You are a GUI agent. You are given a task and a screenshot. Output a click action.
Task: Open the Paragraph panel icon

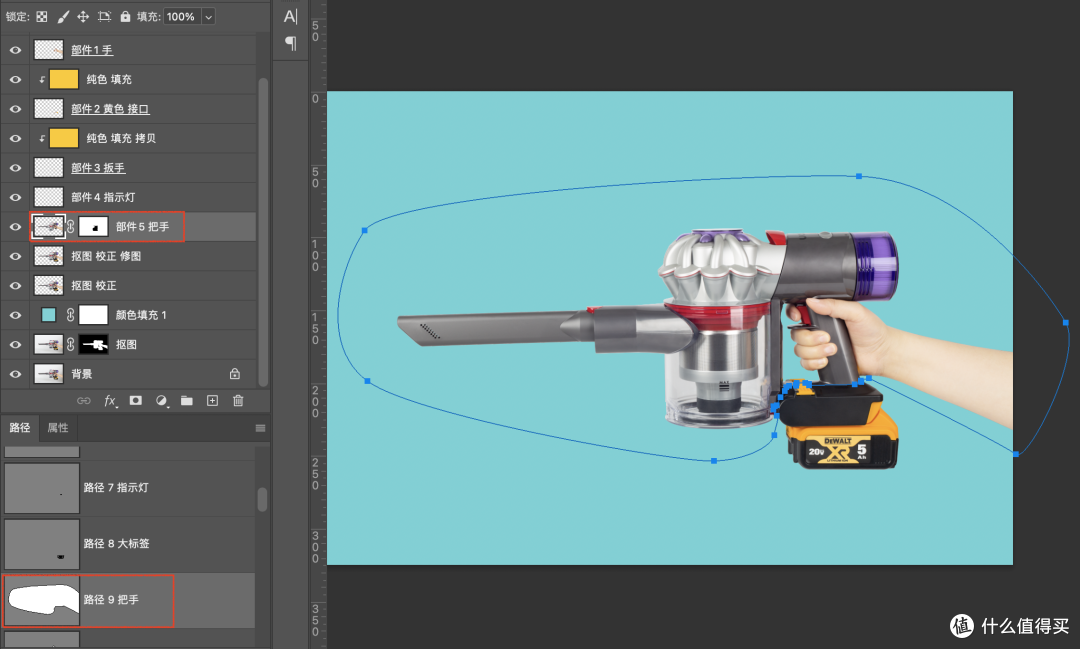[x=291, y=43]
